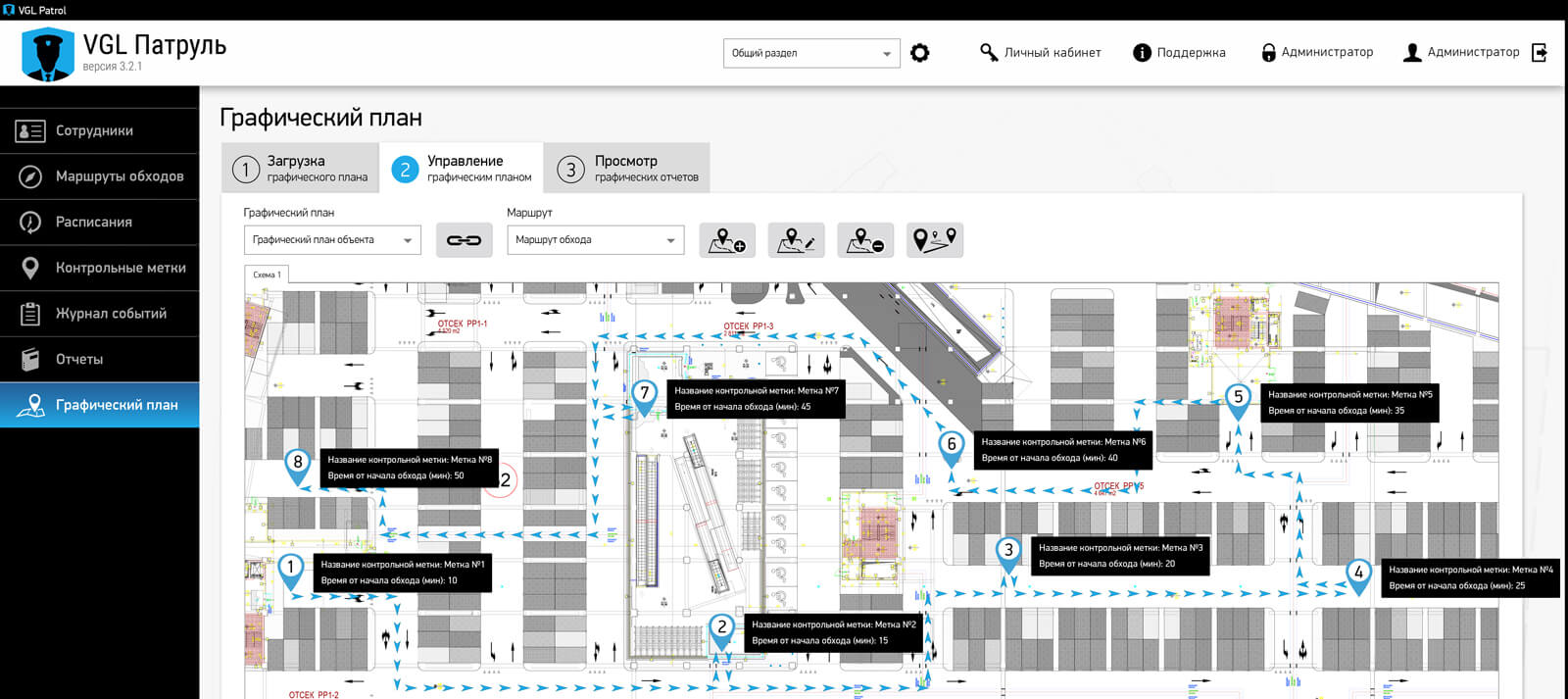Switch to Просмотр графических отчетов tab
The height and width of the screenshot is (699, 1568).
tap(627, 169)
